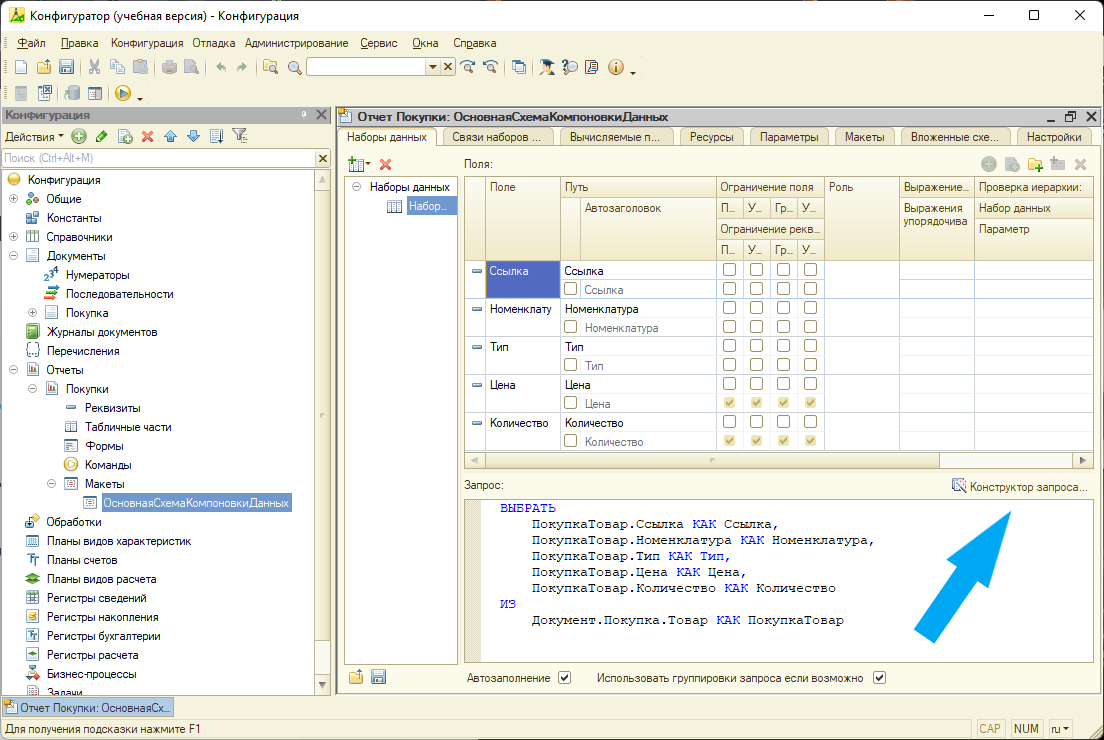Click the load from file icon below datasets
This screenshot has height=740, width=1104.
tap(356, 677)
